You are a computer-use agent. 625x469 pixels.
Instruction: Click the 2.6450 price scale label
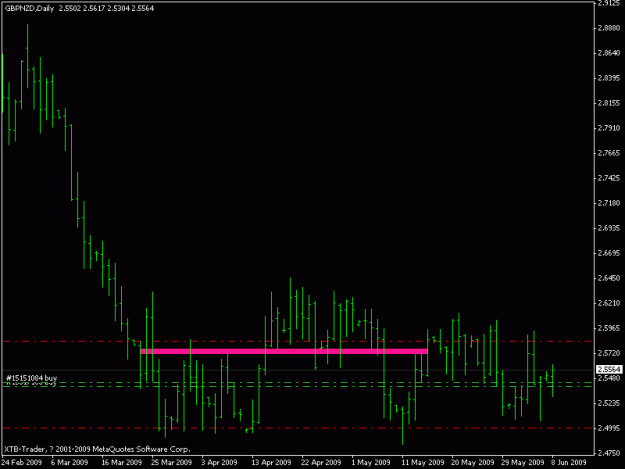[x=609, y=278]
